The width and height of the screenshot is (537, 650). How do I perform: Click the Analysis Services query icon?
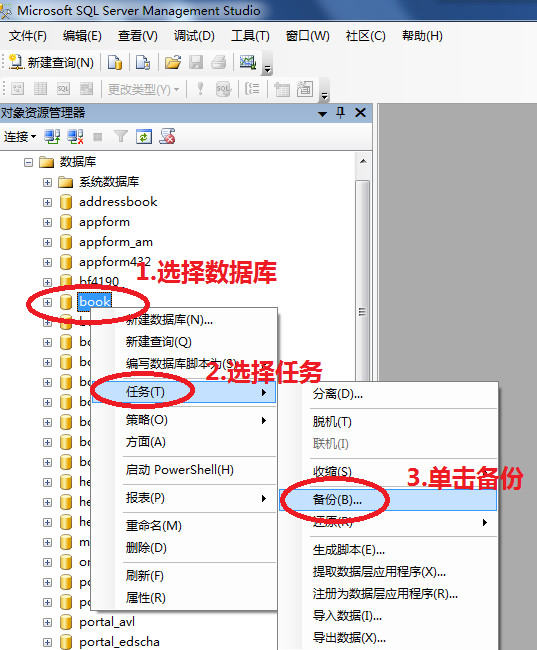pyautogui.click(x=143, y=63)
